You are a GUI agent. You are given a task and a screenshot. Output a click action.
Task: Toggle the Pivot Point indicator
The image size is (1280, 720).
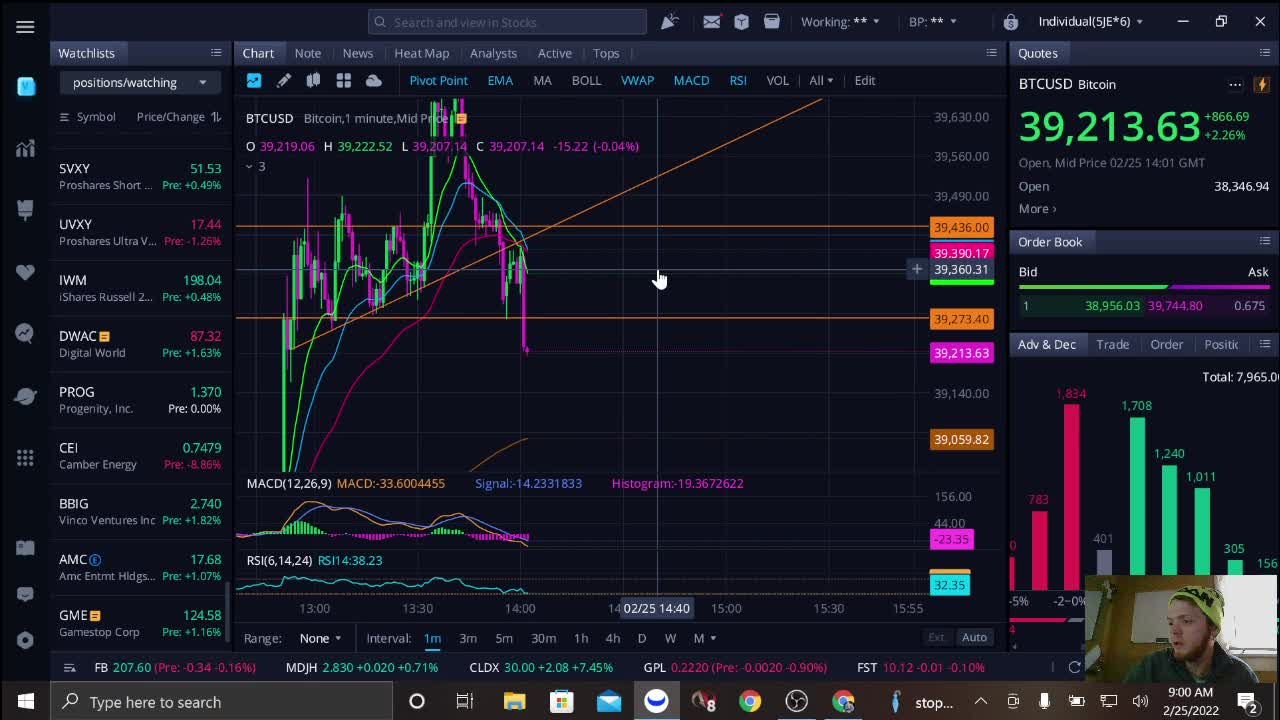point(438,80)
